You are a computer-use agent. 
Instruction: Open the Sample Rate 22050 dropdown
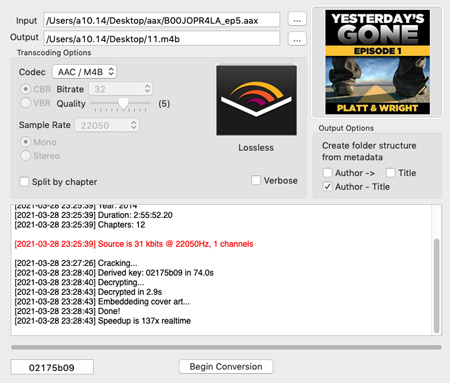[x=107, y=125]
